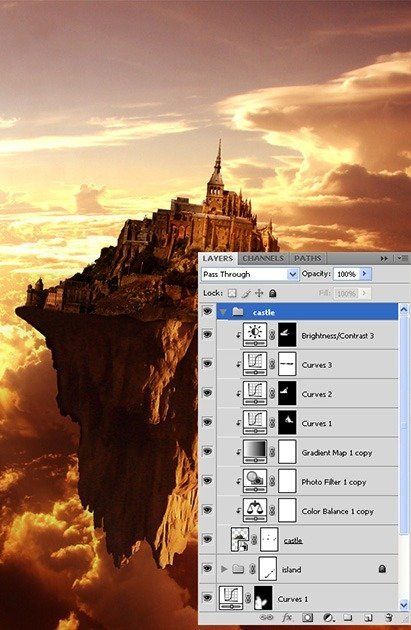The height and width of the screenshot is (630, 411).
Task: Click the Curves 3 layer name
Action: pyautogui.click(x=317, y=365)
